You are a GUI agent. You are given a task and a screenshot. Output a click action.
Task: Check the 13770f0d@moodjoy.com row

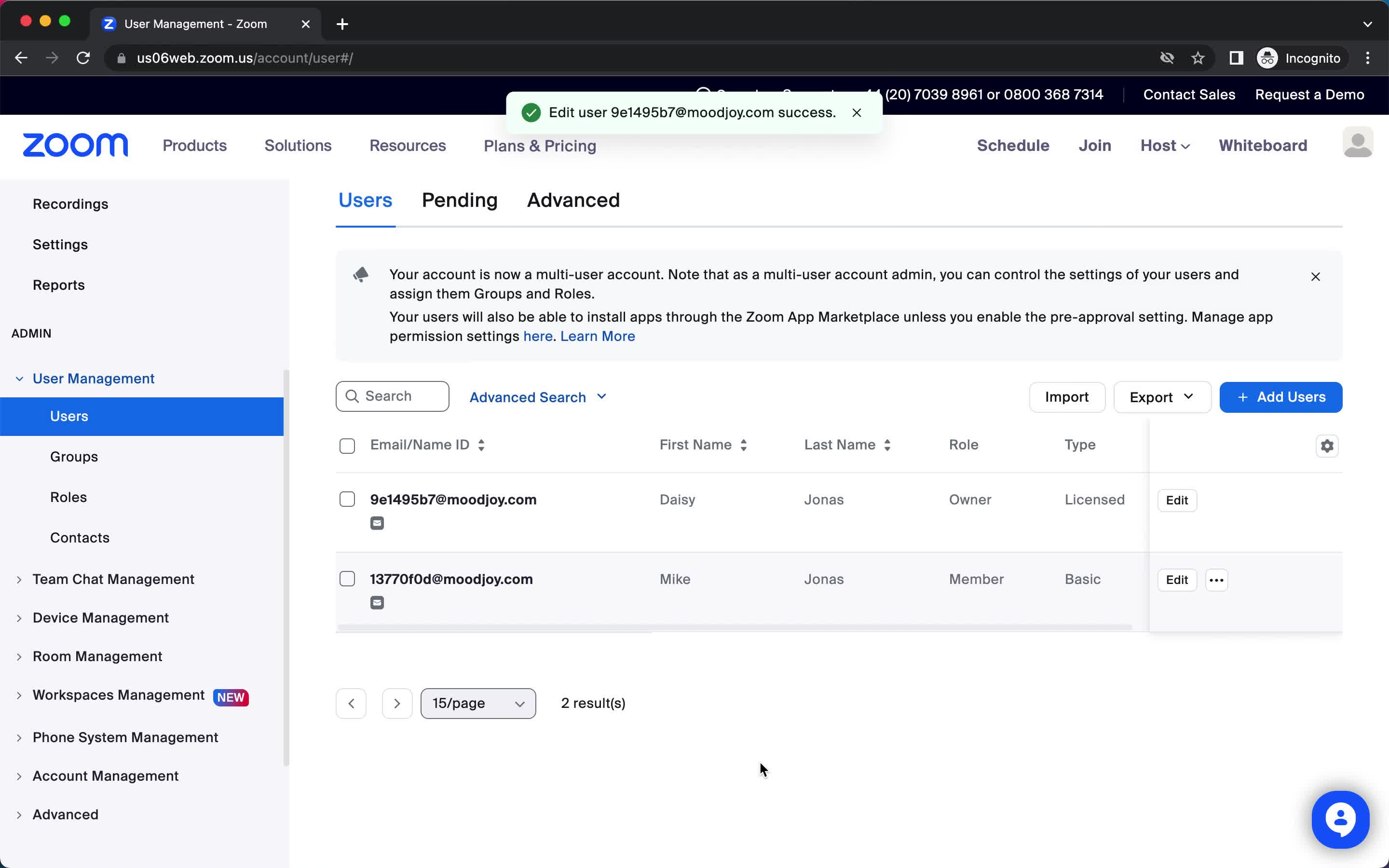point(347,579)
